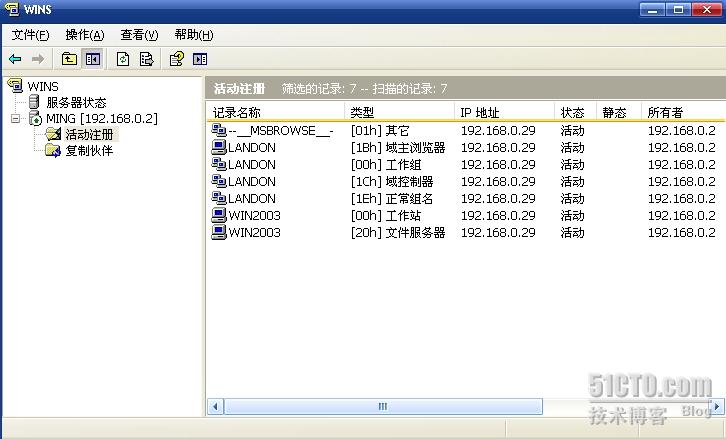Click the Up one level folder icon
726x439 pixels.
tap(69, 59)
